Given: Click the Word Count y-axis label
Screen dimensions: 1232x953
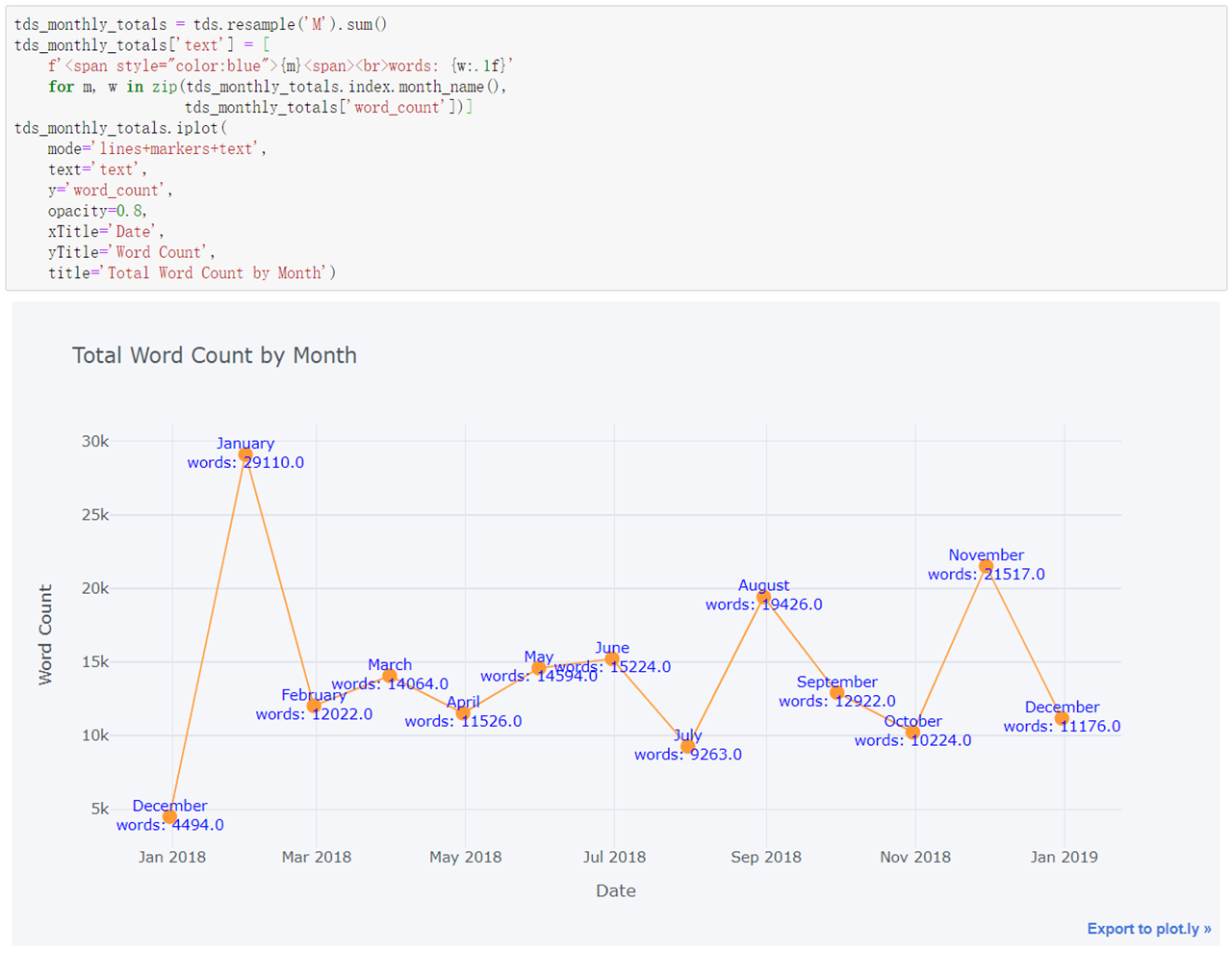Looking at the screenshot, I should point(45,634).
